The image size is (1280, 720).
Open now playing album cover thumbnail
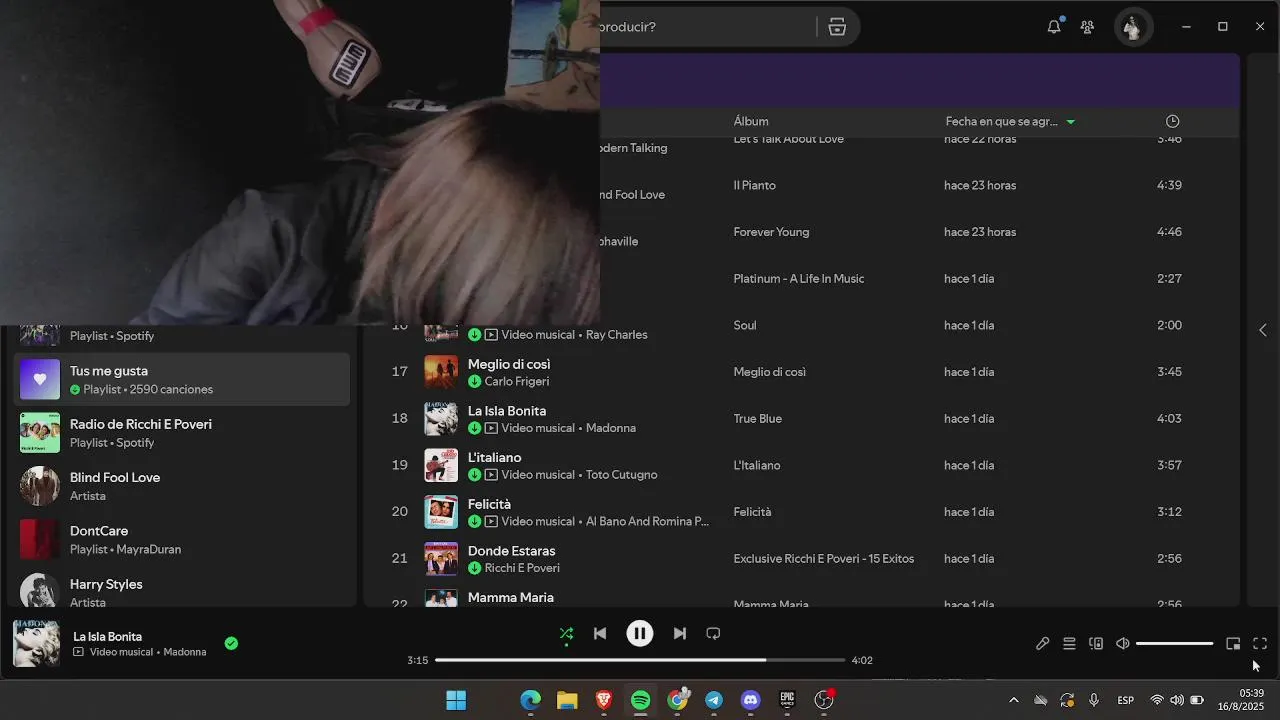pos(36,643)
